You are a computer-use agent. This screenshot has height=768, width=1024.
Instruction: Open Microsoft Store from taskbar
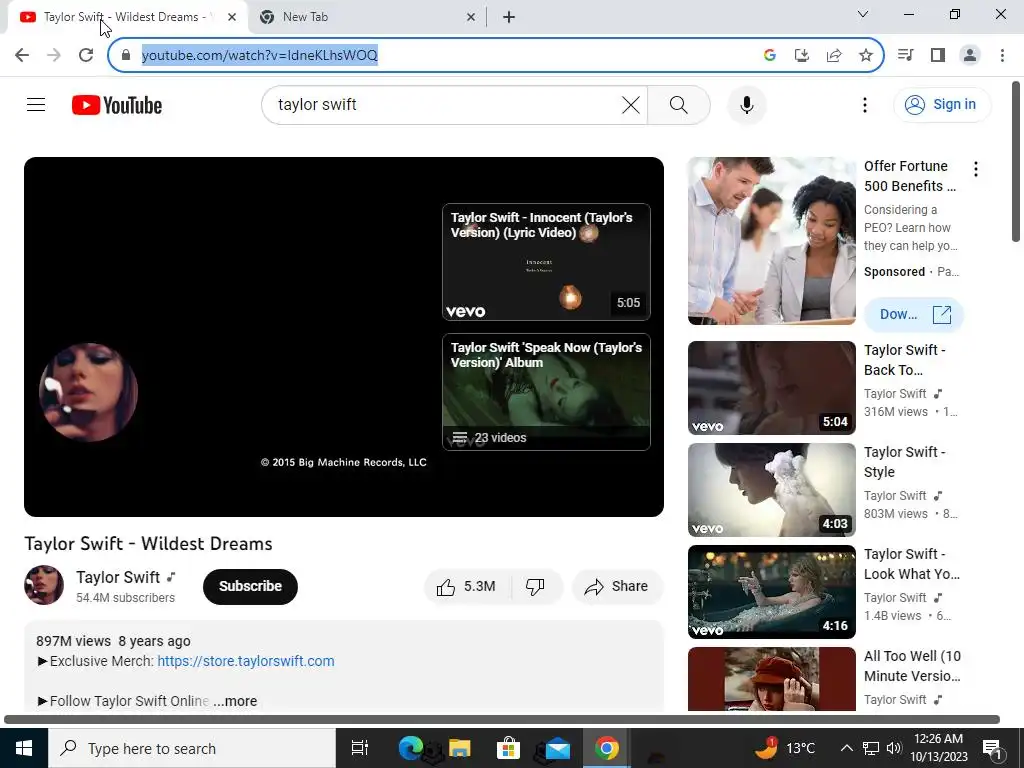508,748
